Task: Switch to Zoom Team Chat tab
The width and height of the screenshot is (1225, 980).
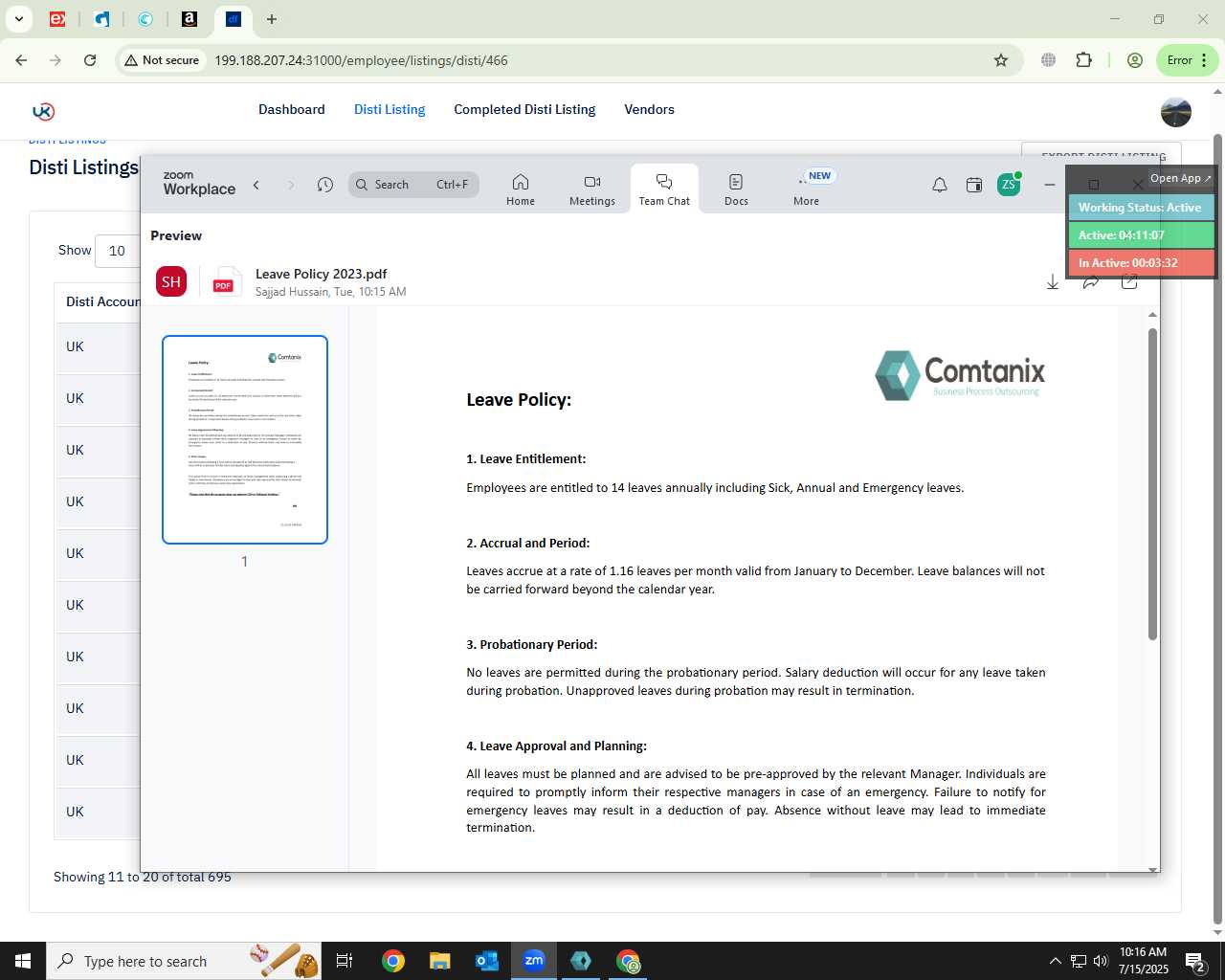Action: click(664, 189)
